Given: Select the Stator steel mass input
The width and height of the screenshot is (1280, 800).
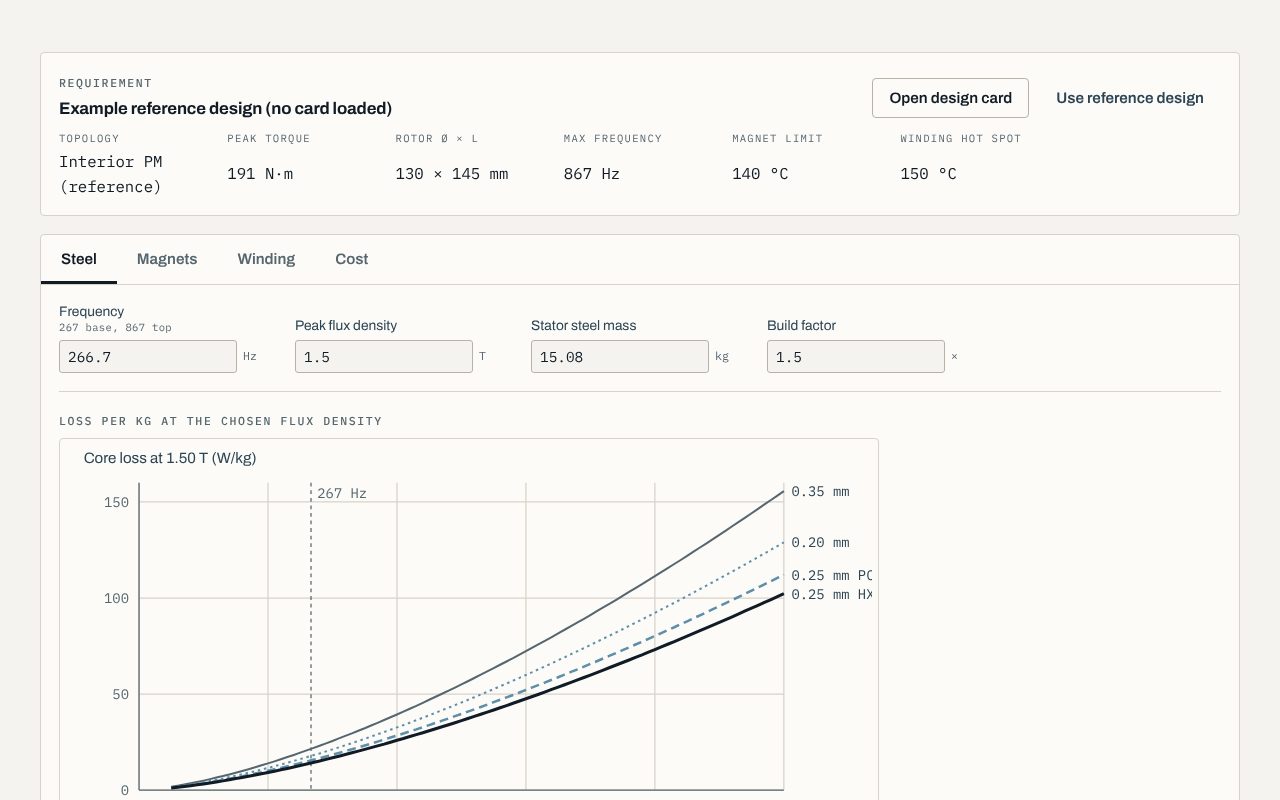Looking at the screenshot, I should 620,357.
